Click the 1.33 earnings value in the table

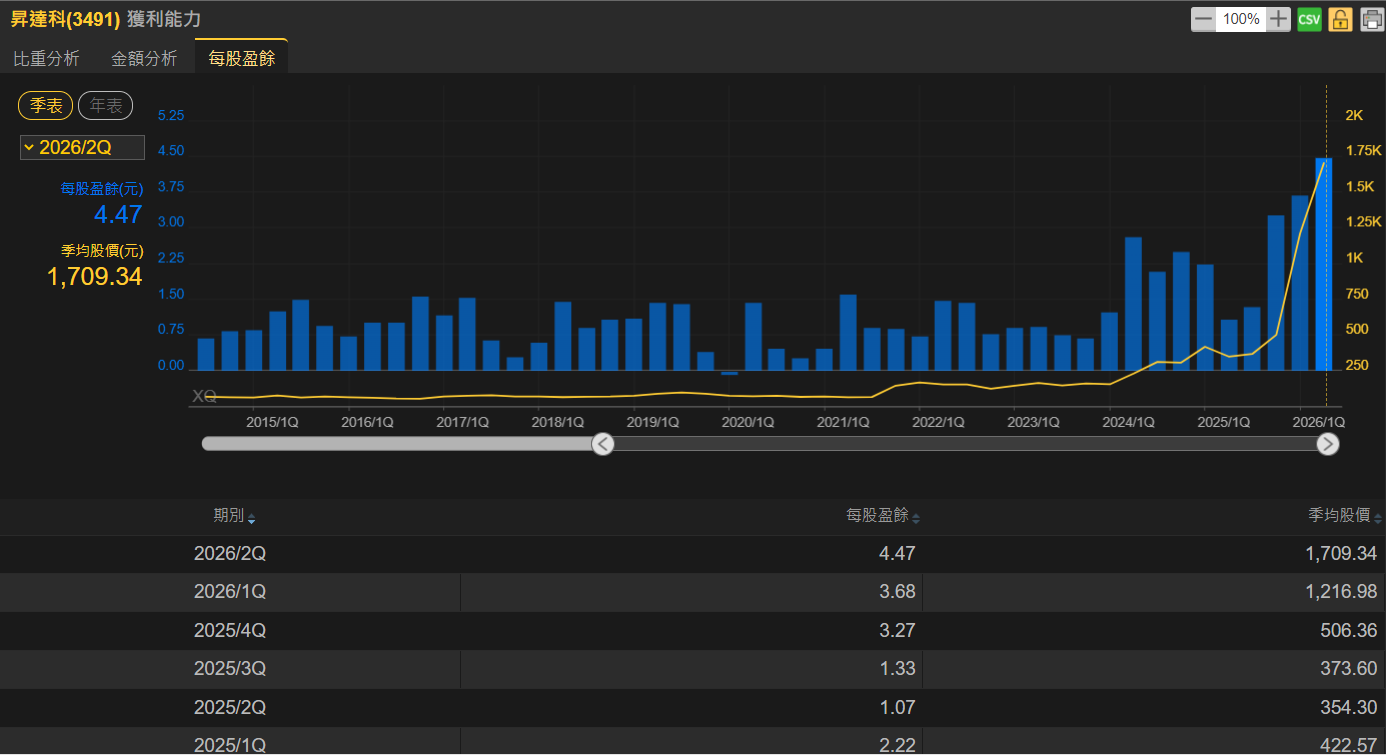898,669
